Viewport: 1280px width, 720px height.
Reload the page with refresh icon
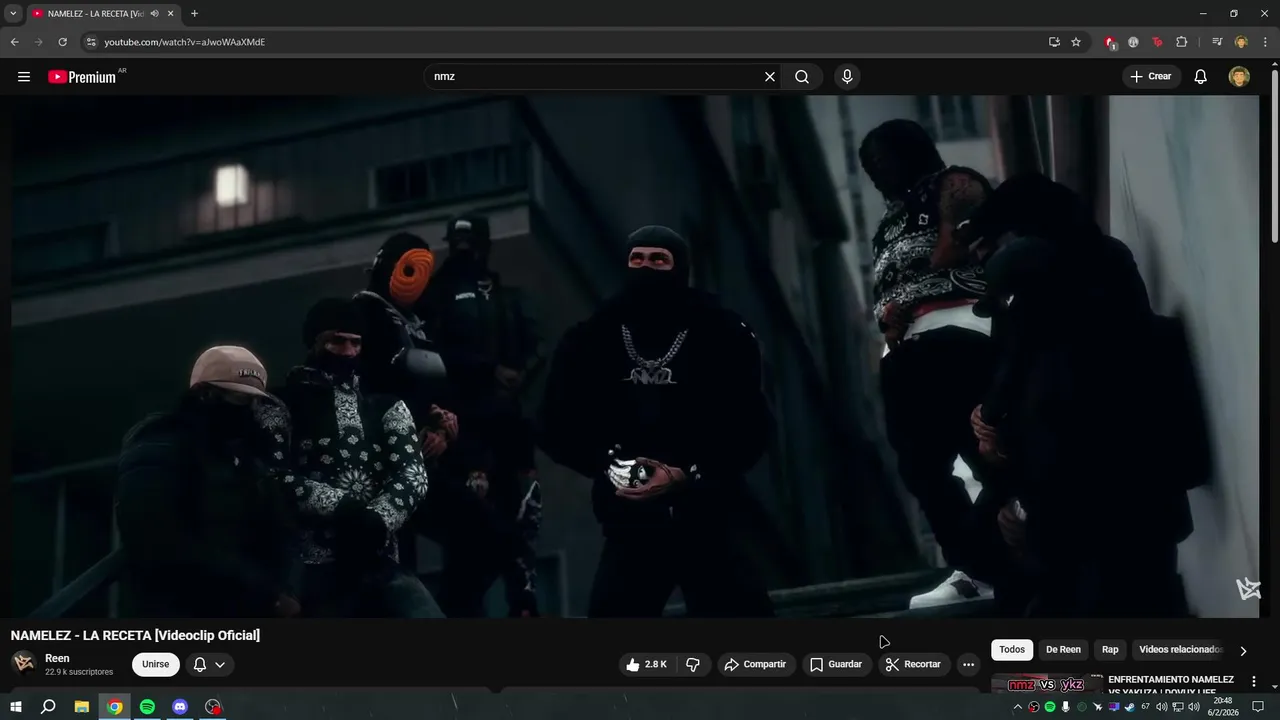(x=62, y=42)
